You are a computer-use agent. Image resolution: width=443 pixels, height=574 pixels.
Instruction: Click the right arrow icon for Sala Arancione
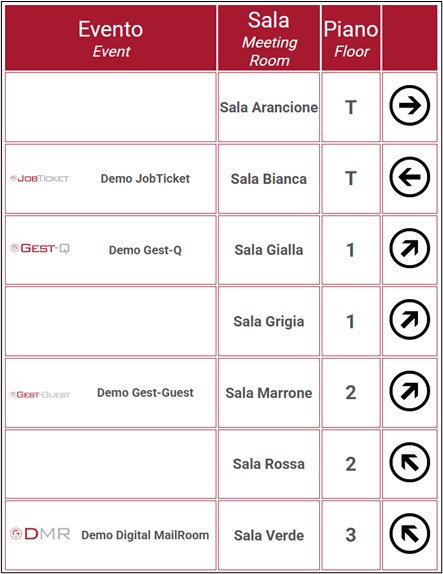coord(409,105)
